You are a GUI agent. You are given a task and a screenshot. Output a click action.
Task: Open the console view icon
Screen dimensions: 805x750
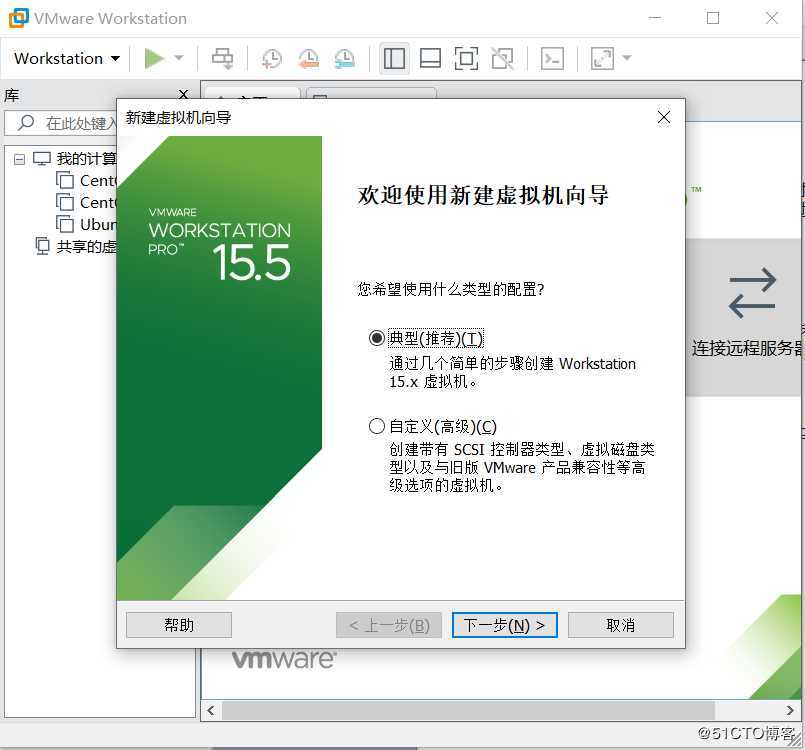pyautogui.click(x=552, y=59)
